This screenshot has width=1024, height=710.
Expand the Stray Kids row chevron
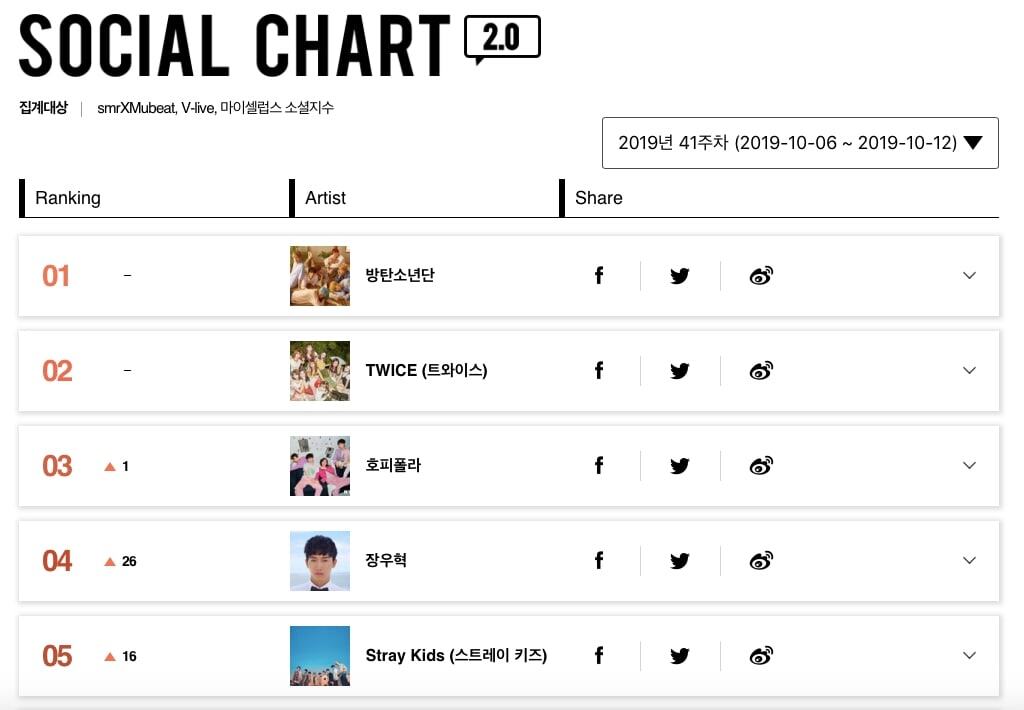968,656
